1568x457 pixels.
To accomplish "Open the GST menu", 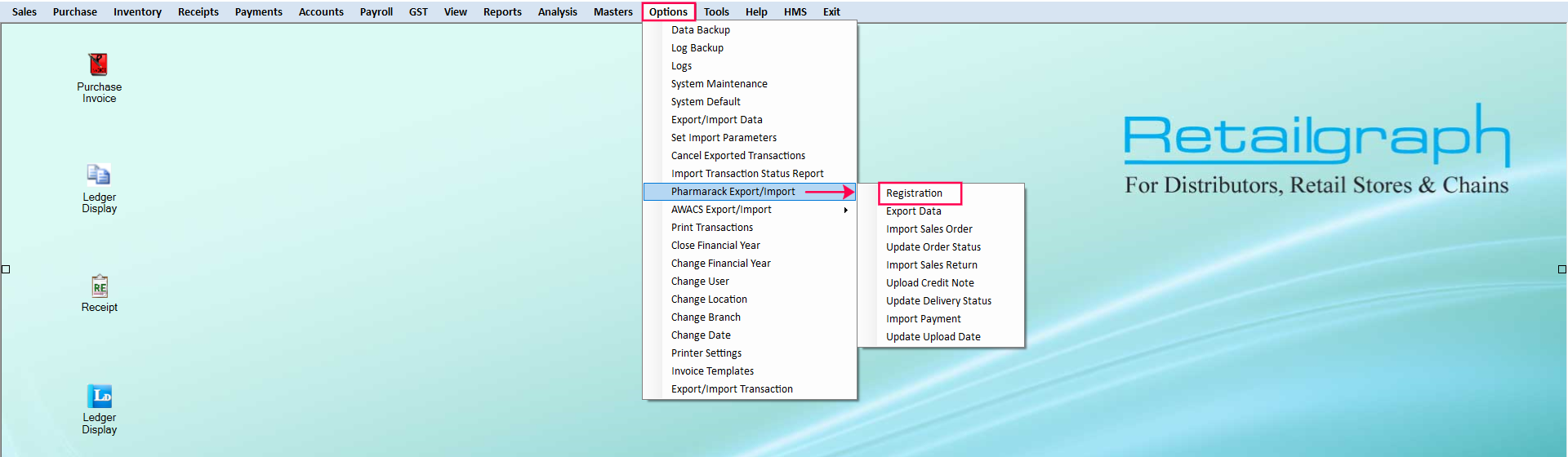I will pos(418,12).
